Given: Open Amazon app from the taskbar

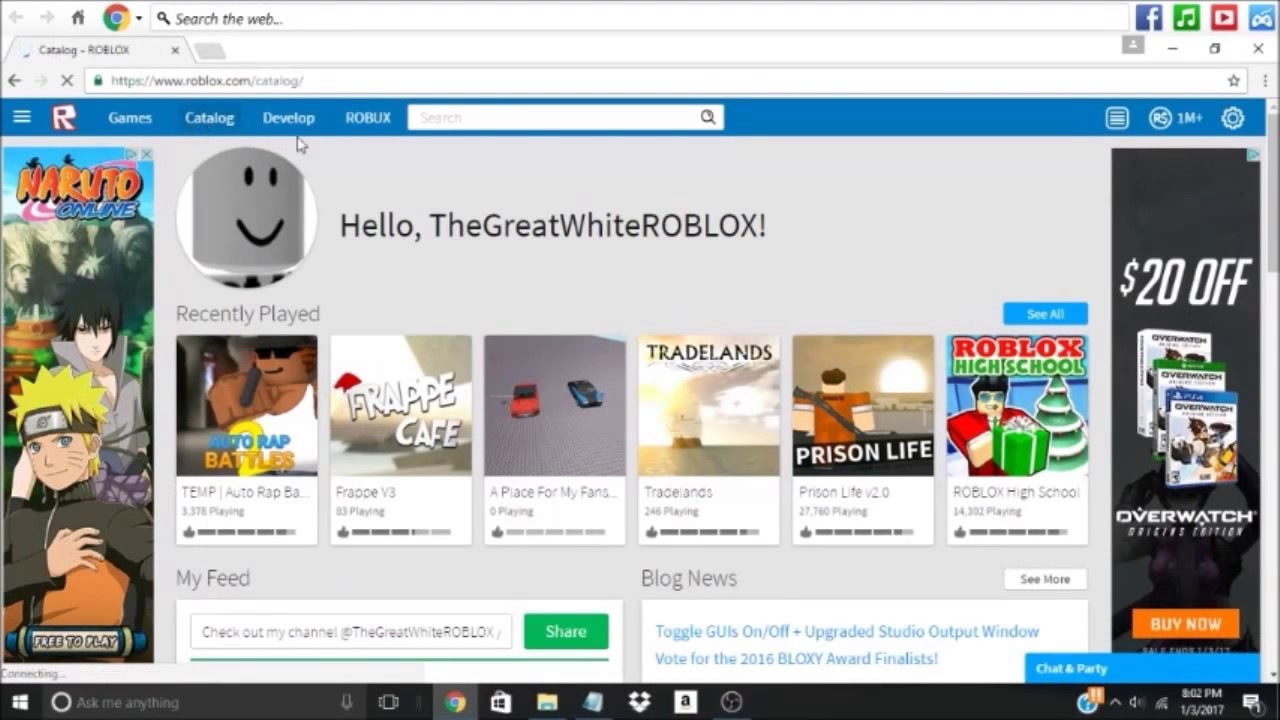Looking at the screenshot, I should click(685, 702).
